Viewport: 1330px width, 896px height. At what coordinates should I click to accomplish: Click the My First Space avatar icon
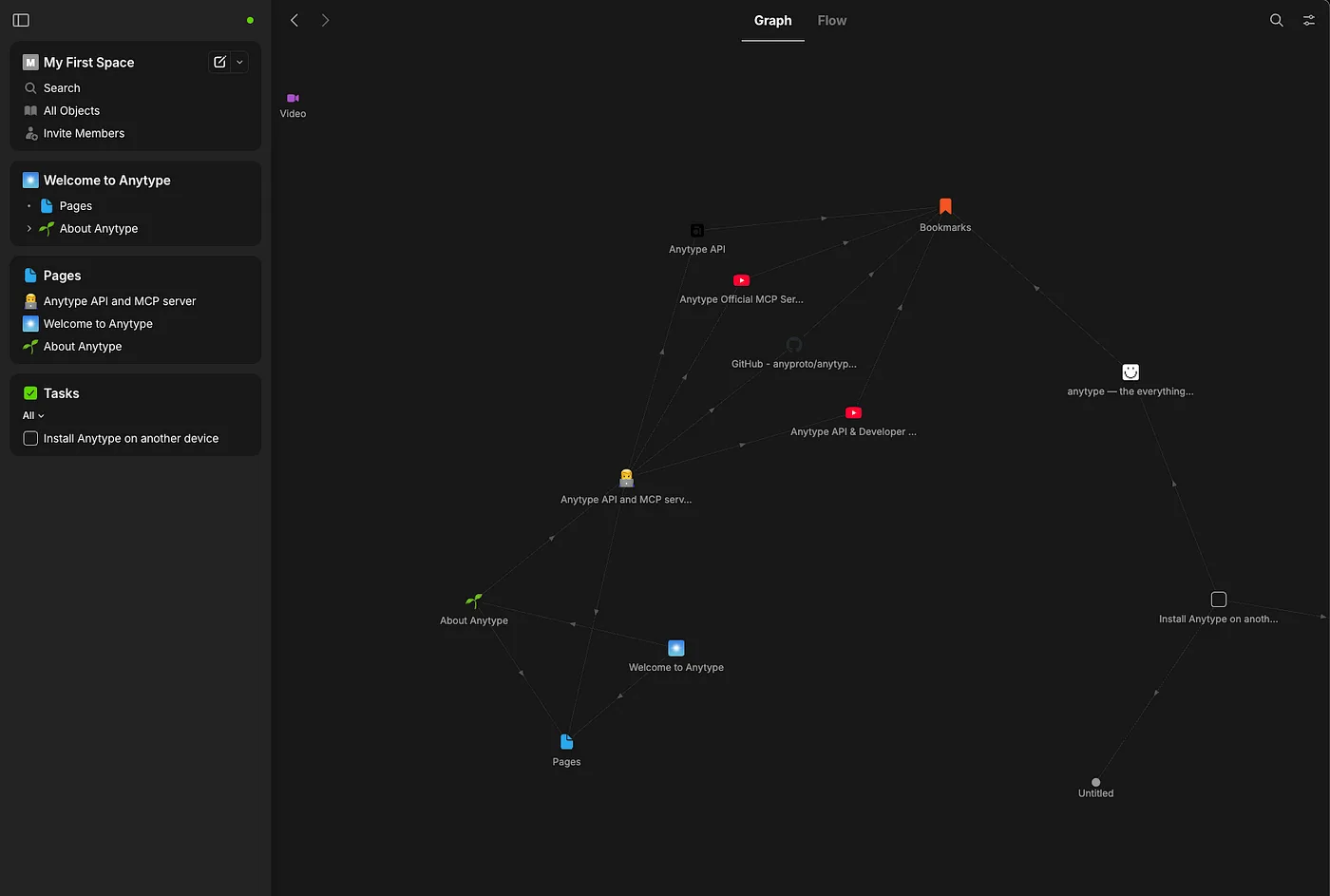tap(30, 62)
